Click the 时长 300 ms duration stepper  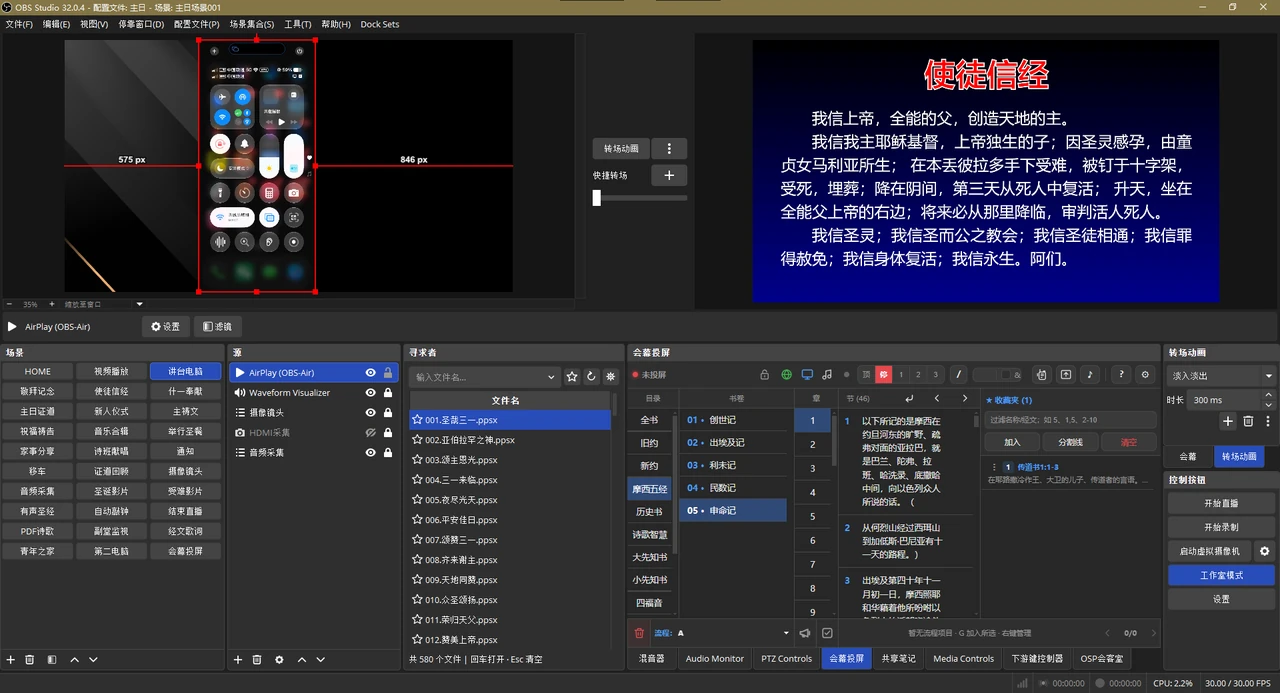1269,399
